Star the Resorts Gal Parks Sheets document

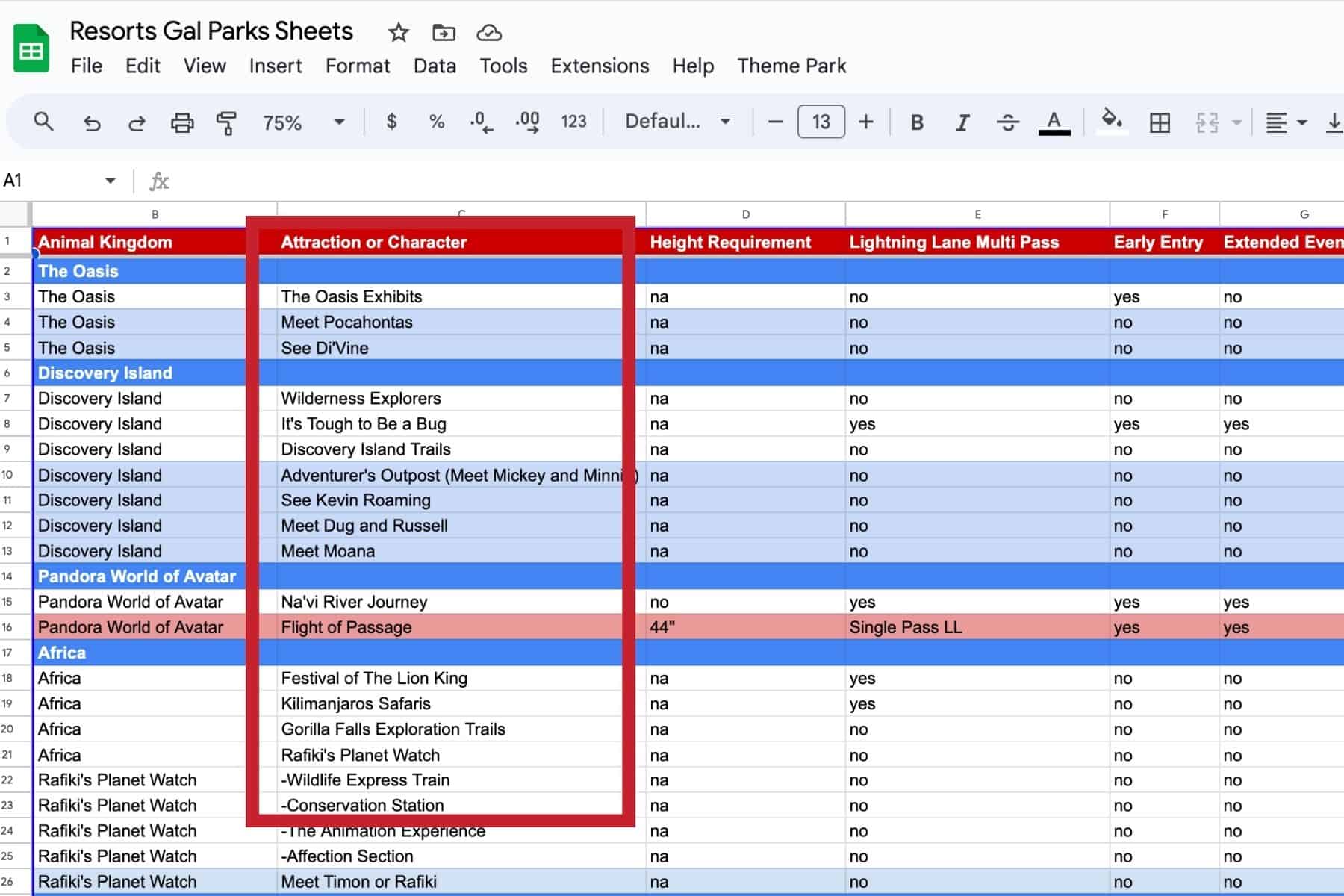399,33
